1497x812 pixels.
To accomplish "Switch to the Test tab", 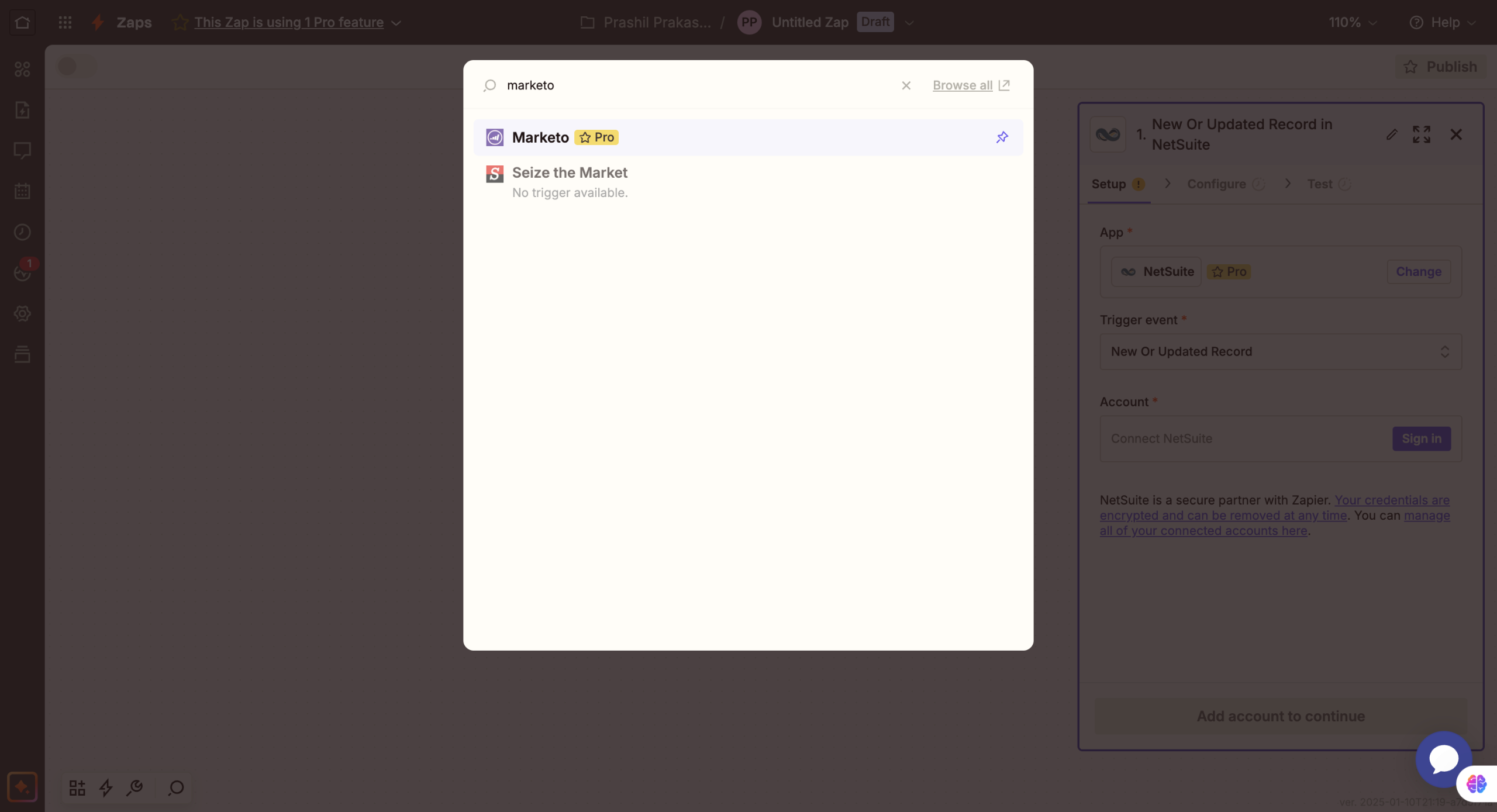I will coord(1329,184).
